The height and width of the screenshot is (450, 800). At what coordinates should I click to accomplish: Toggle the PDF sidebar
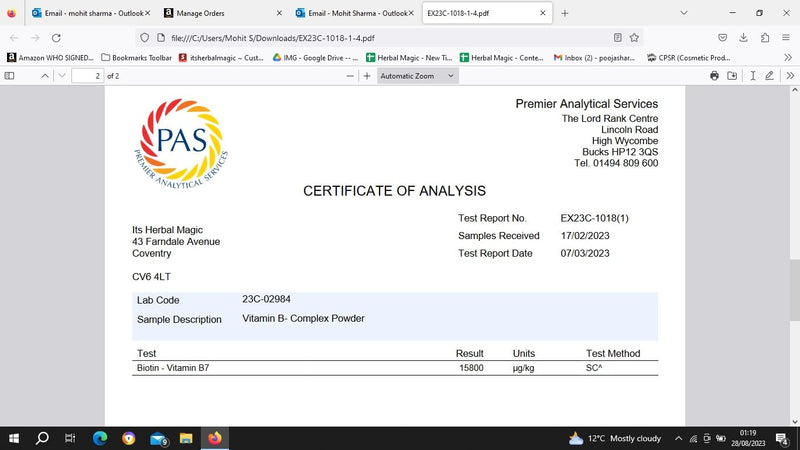coord(9,76)
